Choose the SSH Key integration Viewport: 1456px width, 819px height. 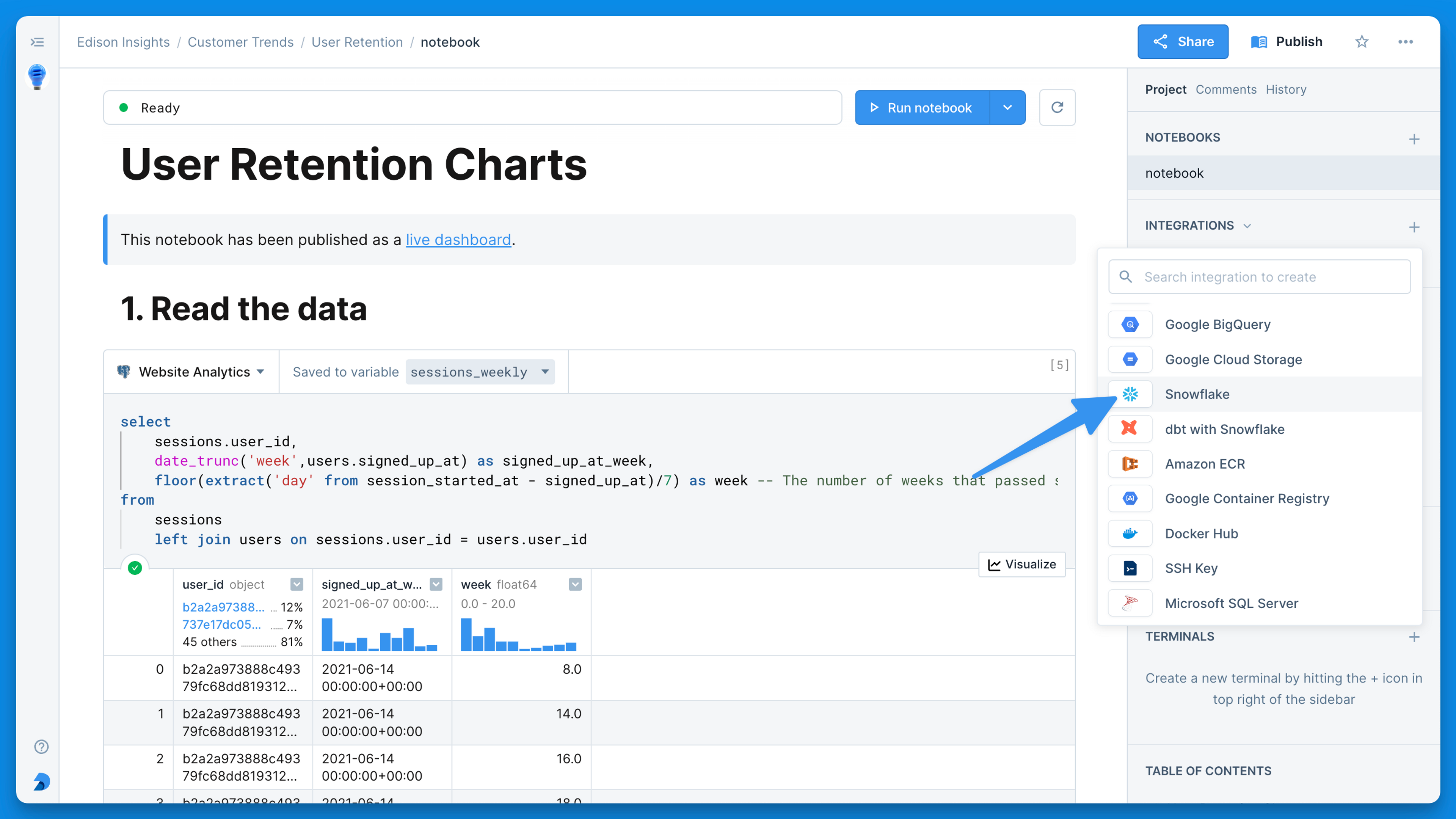click(1259, 568)
